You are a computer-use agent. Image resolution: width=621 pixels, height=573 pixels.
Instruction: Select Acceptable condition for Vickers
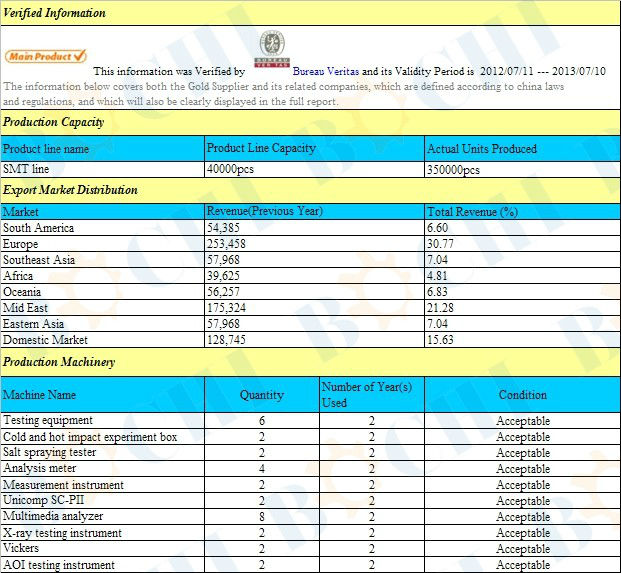pos(522,549)
